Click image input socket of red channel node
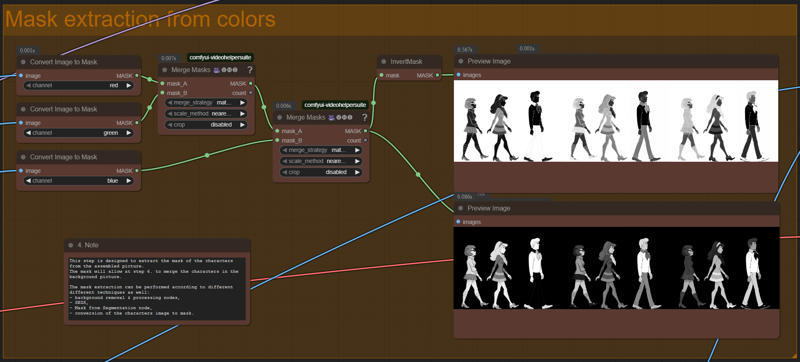 (x=21, y=75)
